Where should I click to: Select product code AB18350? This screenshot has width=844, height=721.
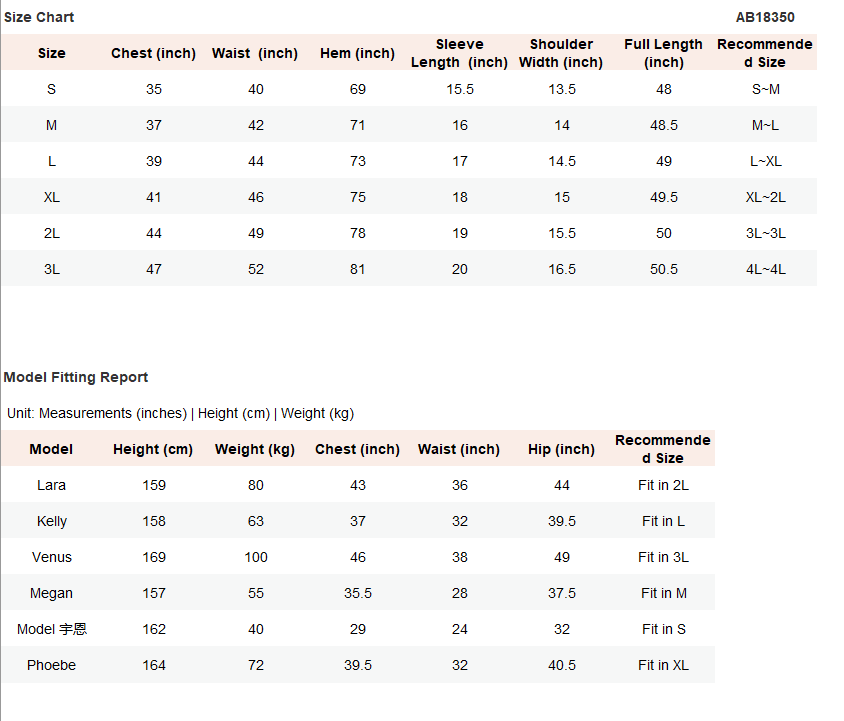click(x=765, y=17)
